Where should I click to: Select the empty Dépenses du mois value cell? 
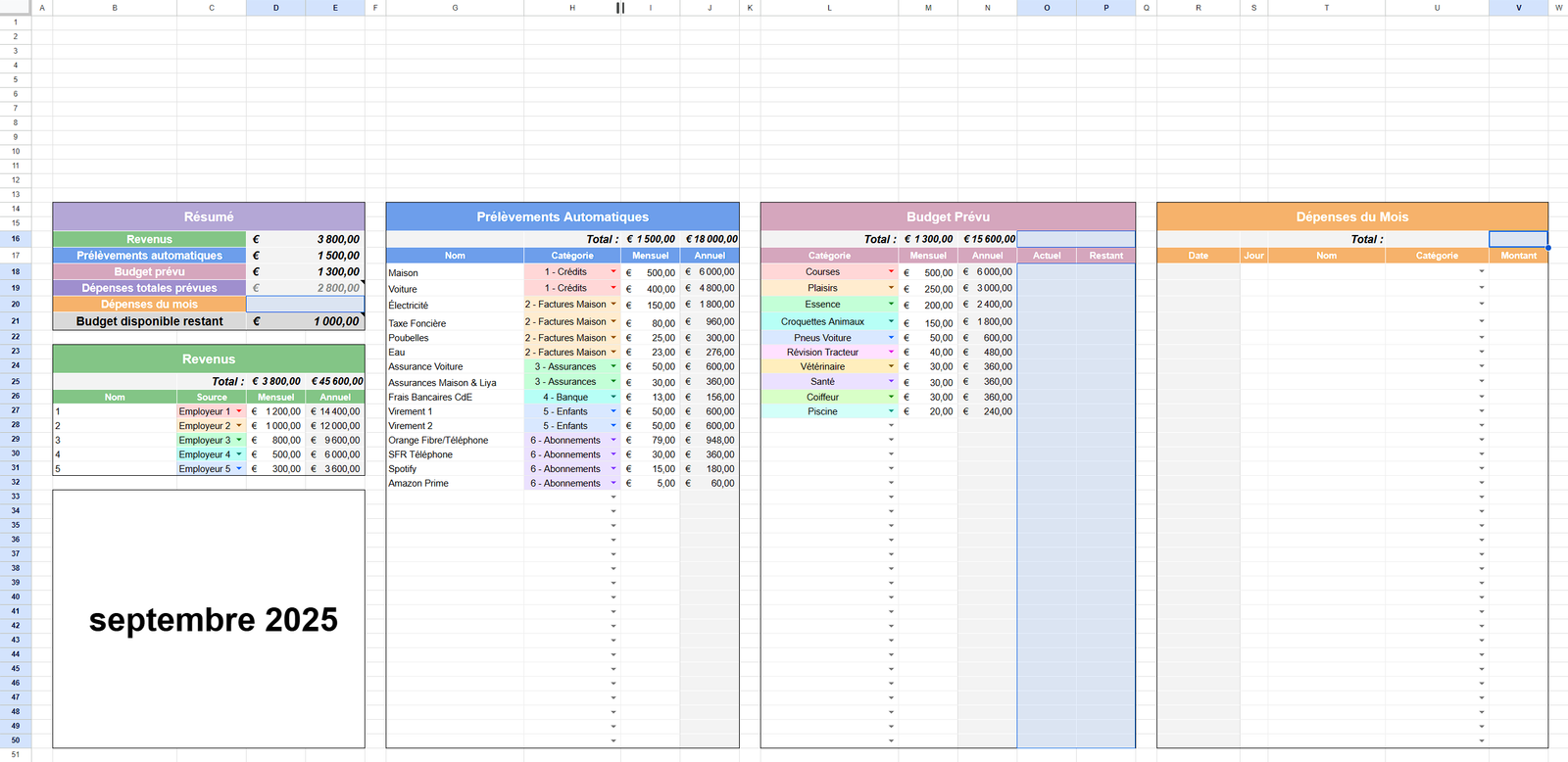305,305
